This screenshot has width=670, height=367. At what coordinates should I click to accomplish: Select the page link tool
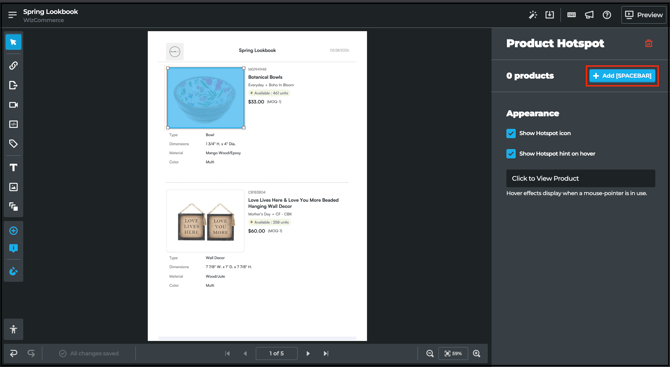click(x=13, y=85)
